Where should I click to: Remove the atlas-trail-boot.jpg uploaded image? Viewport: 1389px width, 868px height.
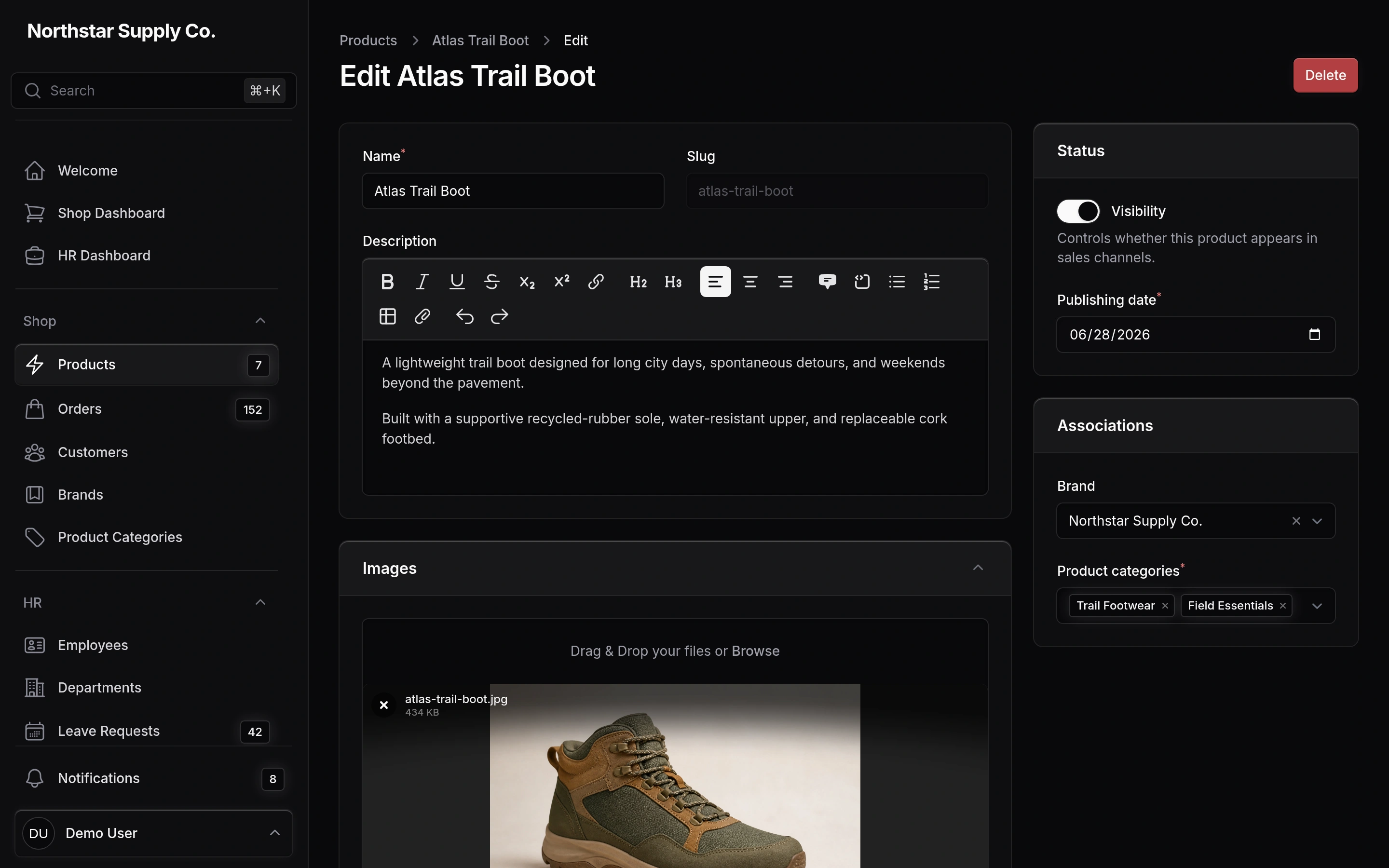384,705
